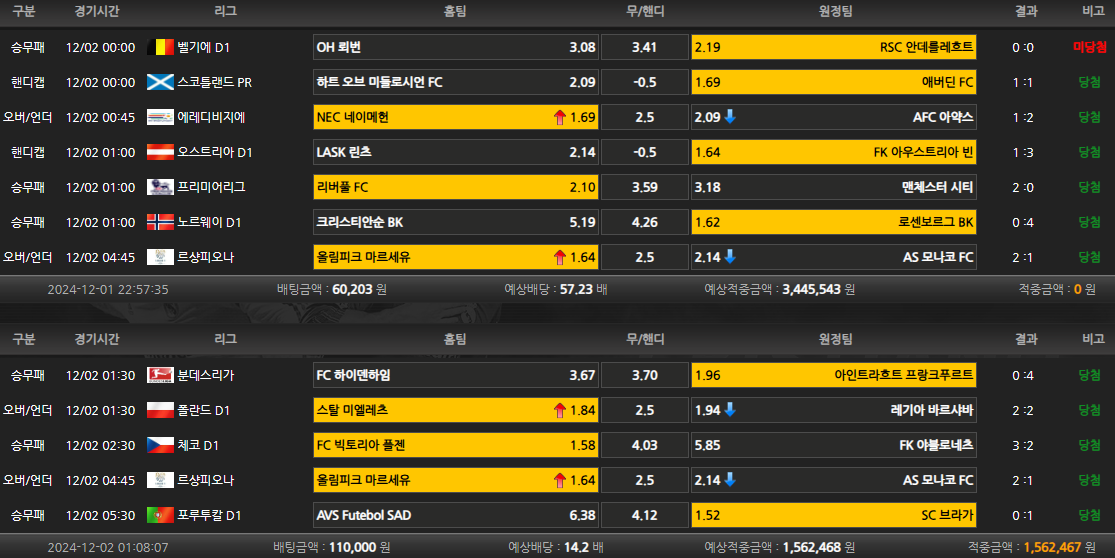Click the Portugal flag icon for 포루투칼 D1
This screenshot has width=1115, height=558.
pyautogui.click(x=160, y=515)
